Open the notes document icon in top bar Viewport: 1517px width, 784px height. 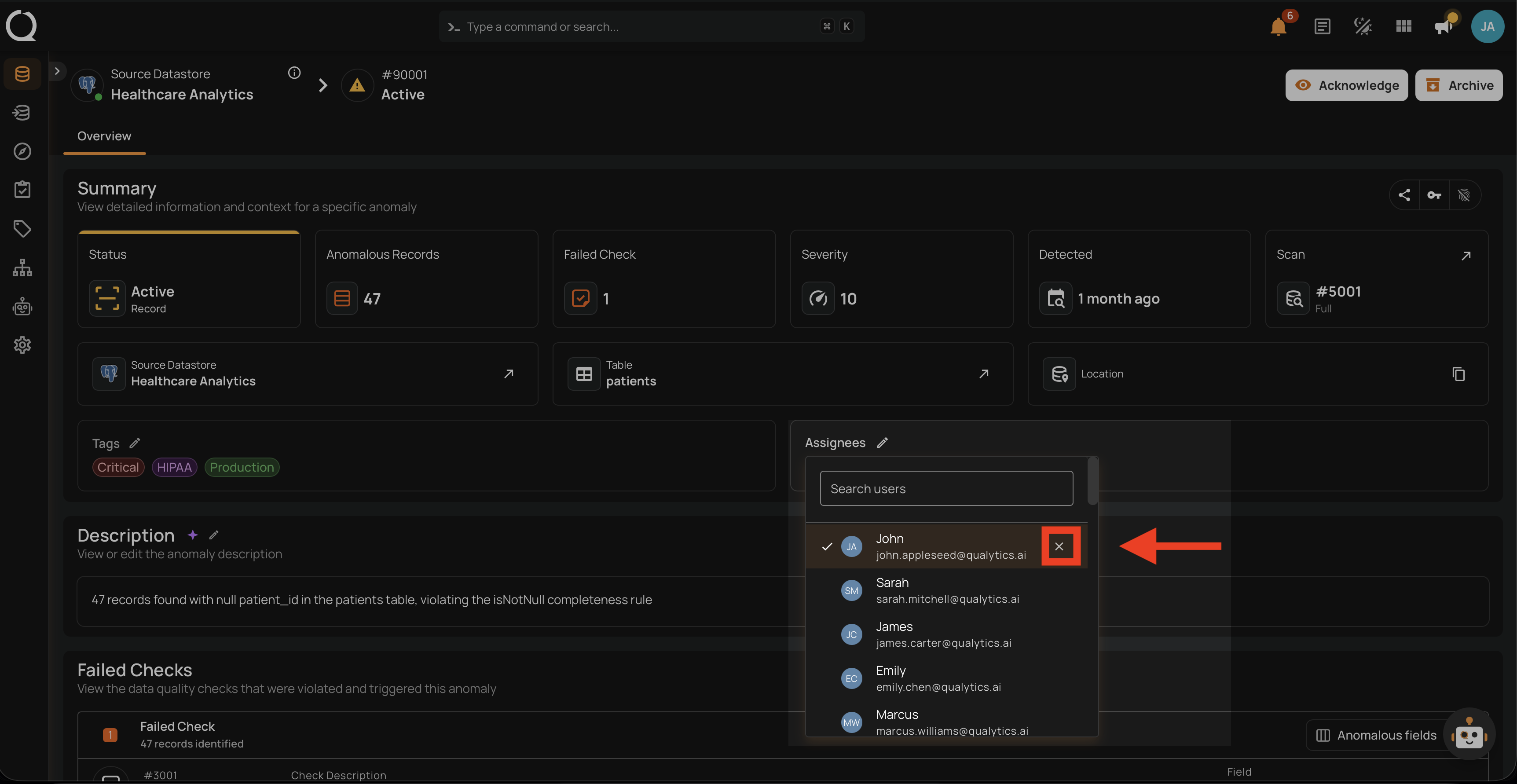point(1322,26)
